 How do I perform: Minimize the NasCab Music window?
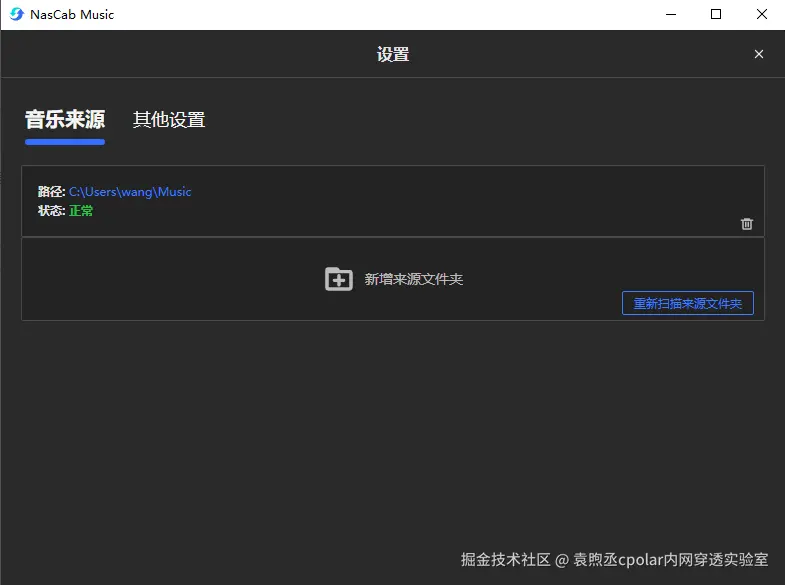pyautogui.click(x=671, y=15)
